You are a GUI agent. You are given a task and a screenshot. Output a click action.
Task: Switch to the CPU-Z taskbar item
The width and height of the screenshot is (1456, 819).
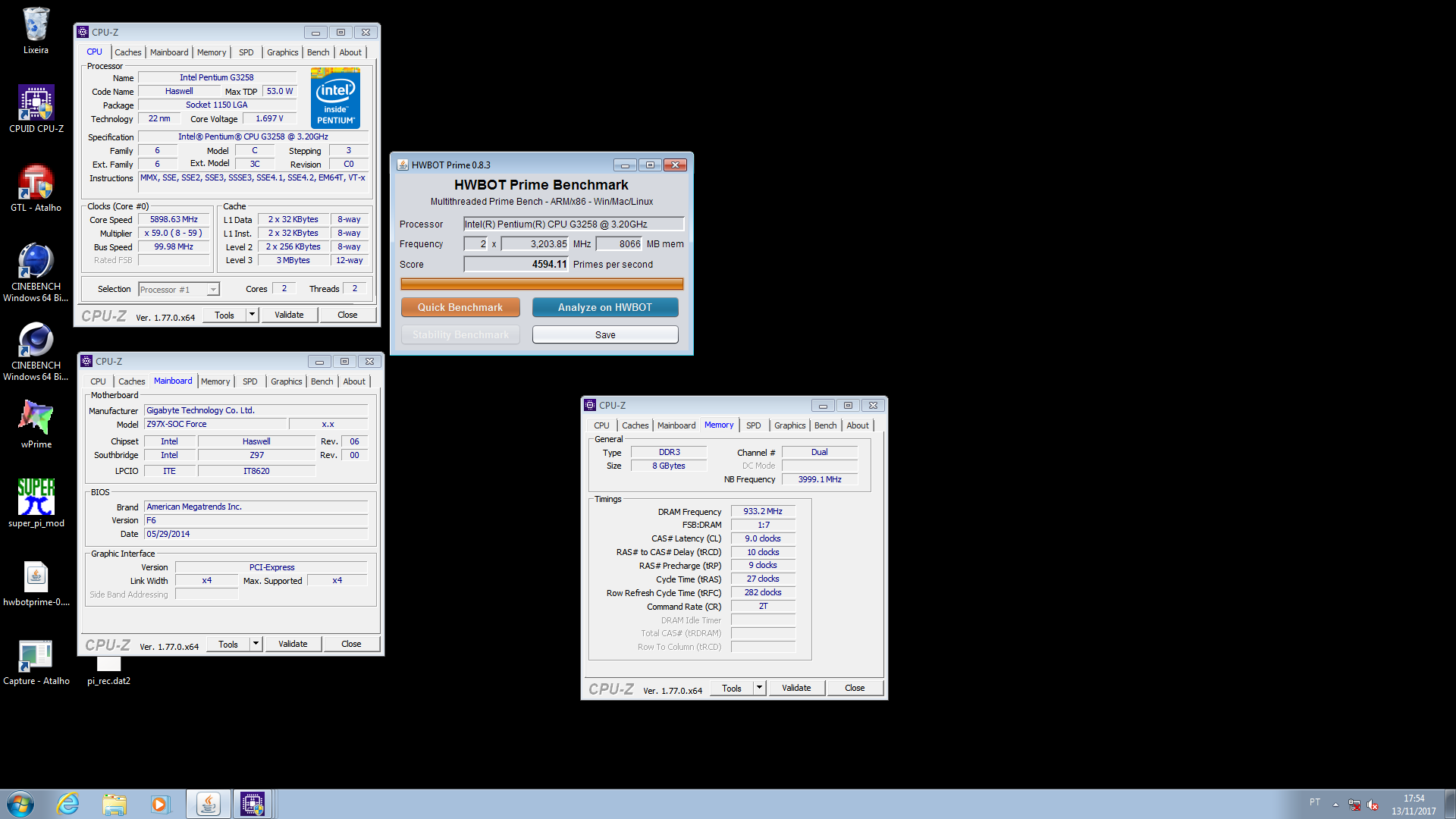(x=253, y=804)
